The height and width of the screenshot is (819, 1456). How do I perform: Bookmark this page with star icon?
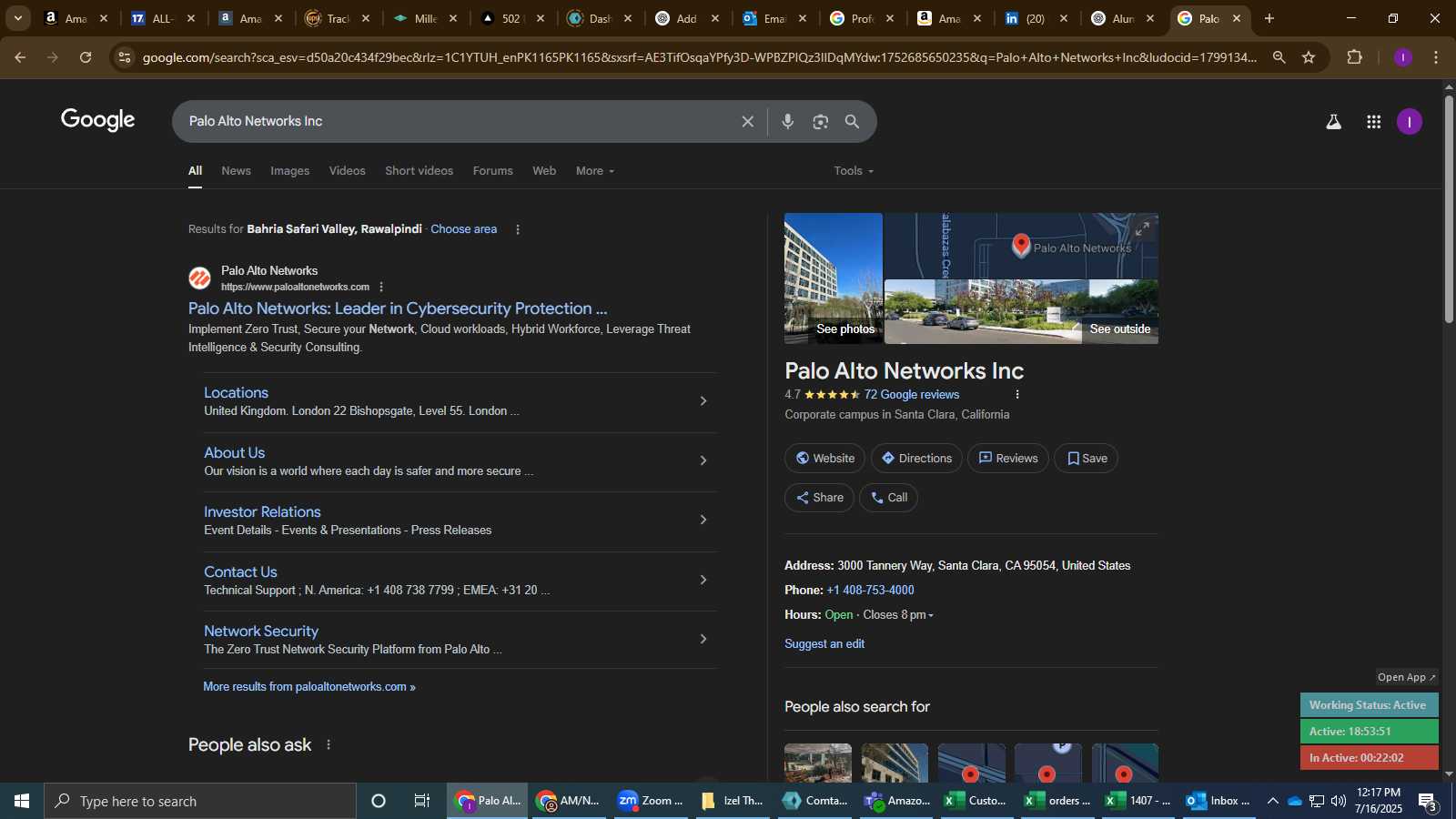pyautogui.click(x=1309, y=57)
